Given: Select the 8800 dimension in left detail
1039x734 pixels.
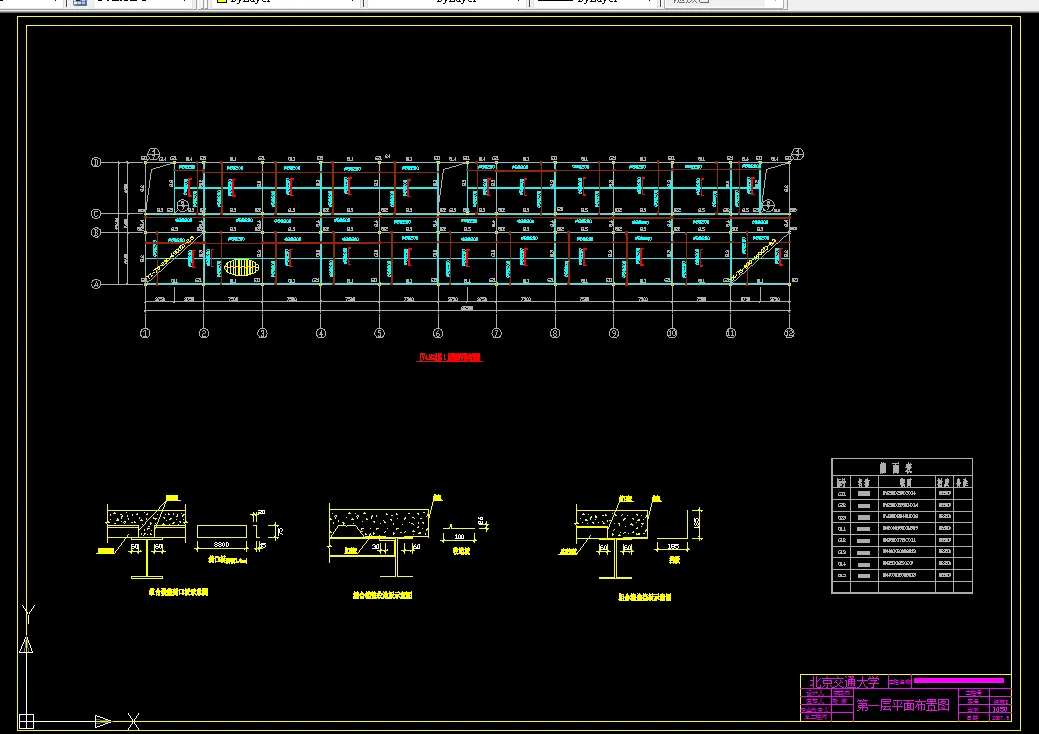Looking at the screenshot, I should tap(221, 545).
